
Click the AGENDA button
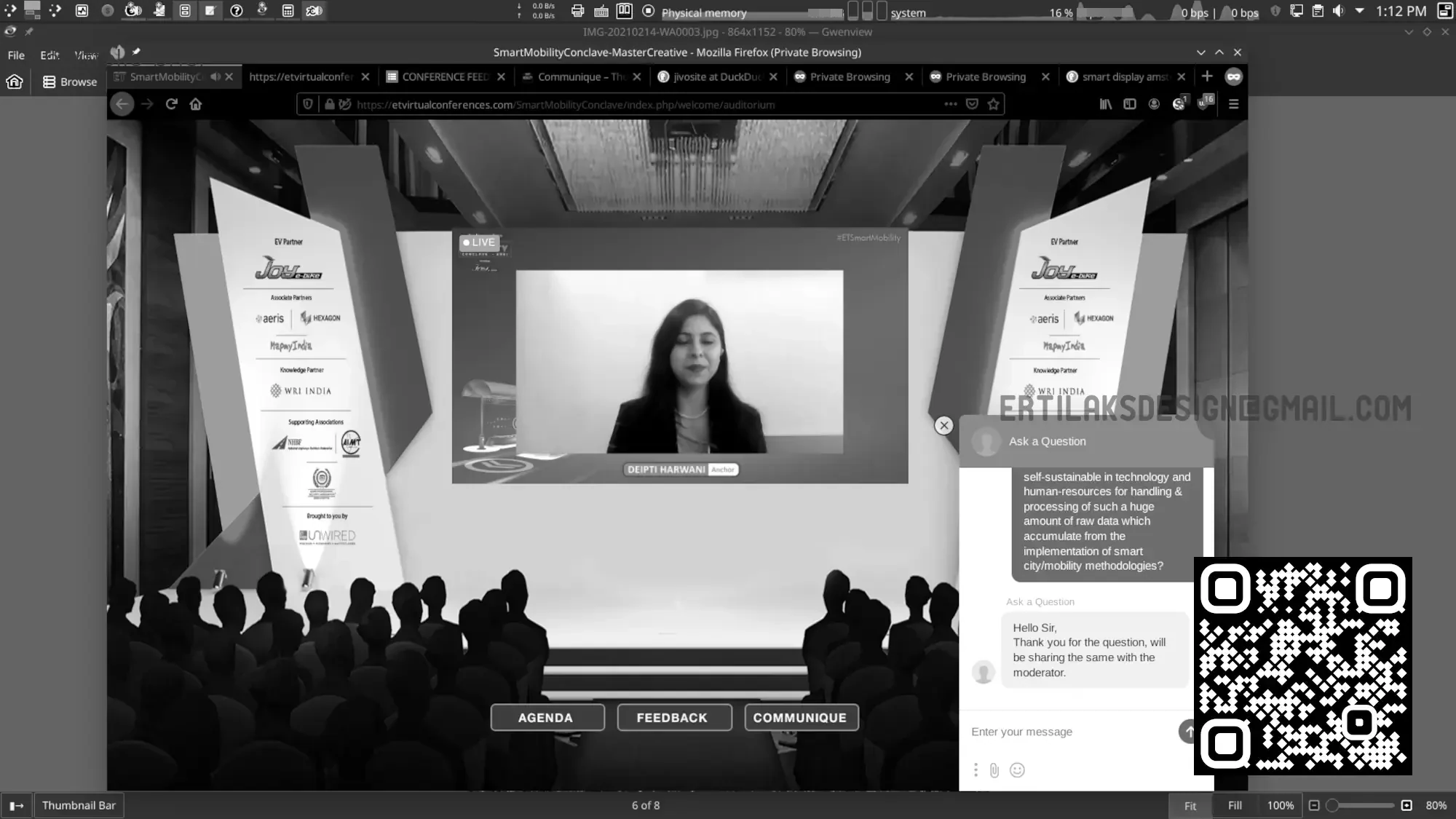[547, 718]
